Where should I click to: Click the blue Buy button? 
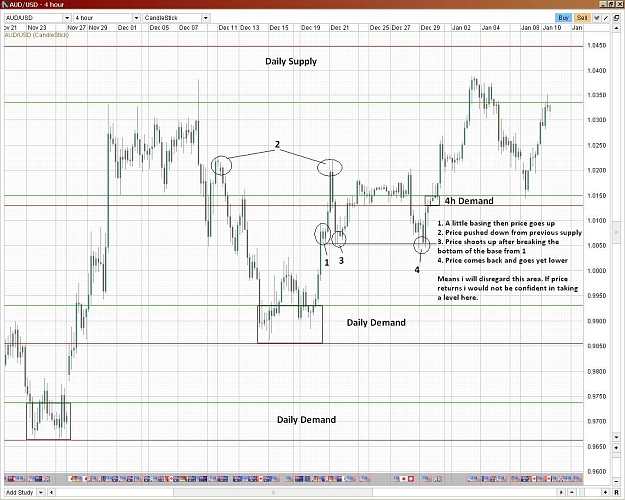[563, 18]
